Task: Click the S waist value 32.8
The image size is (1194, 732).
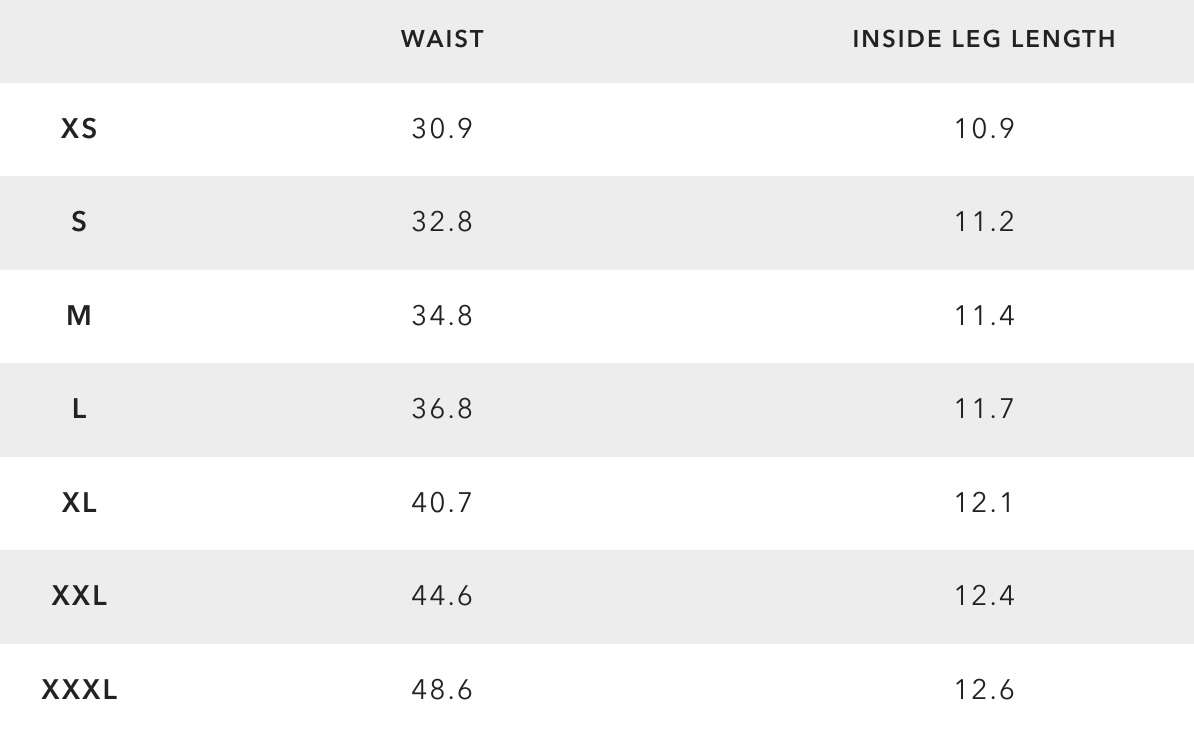Action: pos(442,222)
